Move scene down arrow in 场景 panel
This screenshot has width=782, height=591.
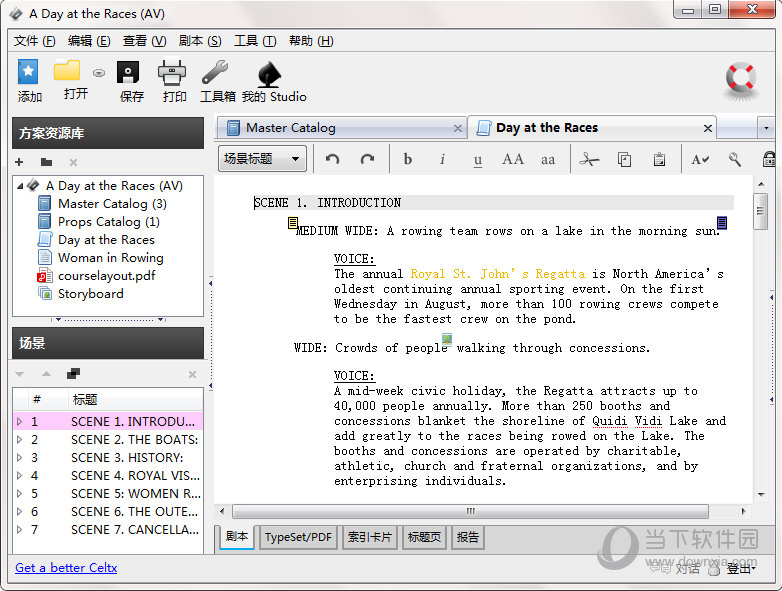tap(19, 374)
